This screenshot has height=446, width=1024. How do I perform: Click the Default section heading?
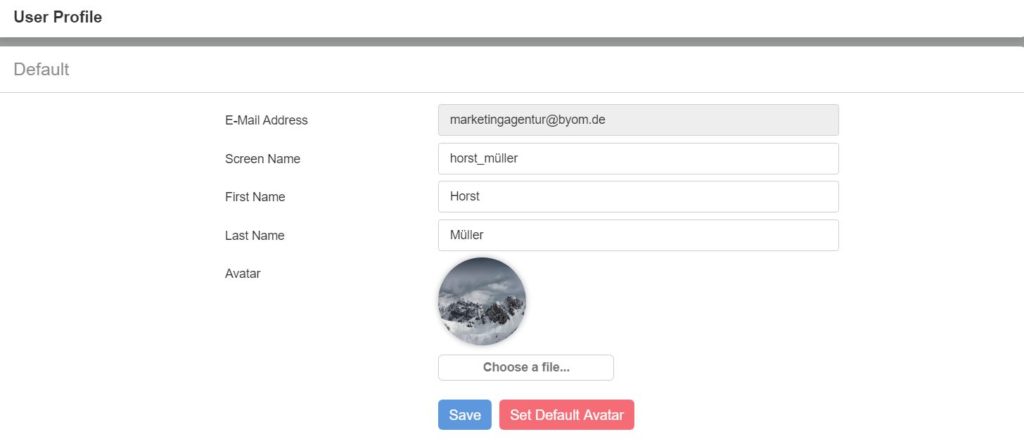point(41,69)
